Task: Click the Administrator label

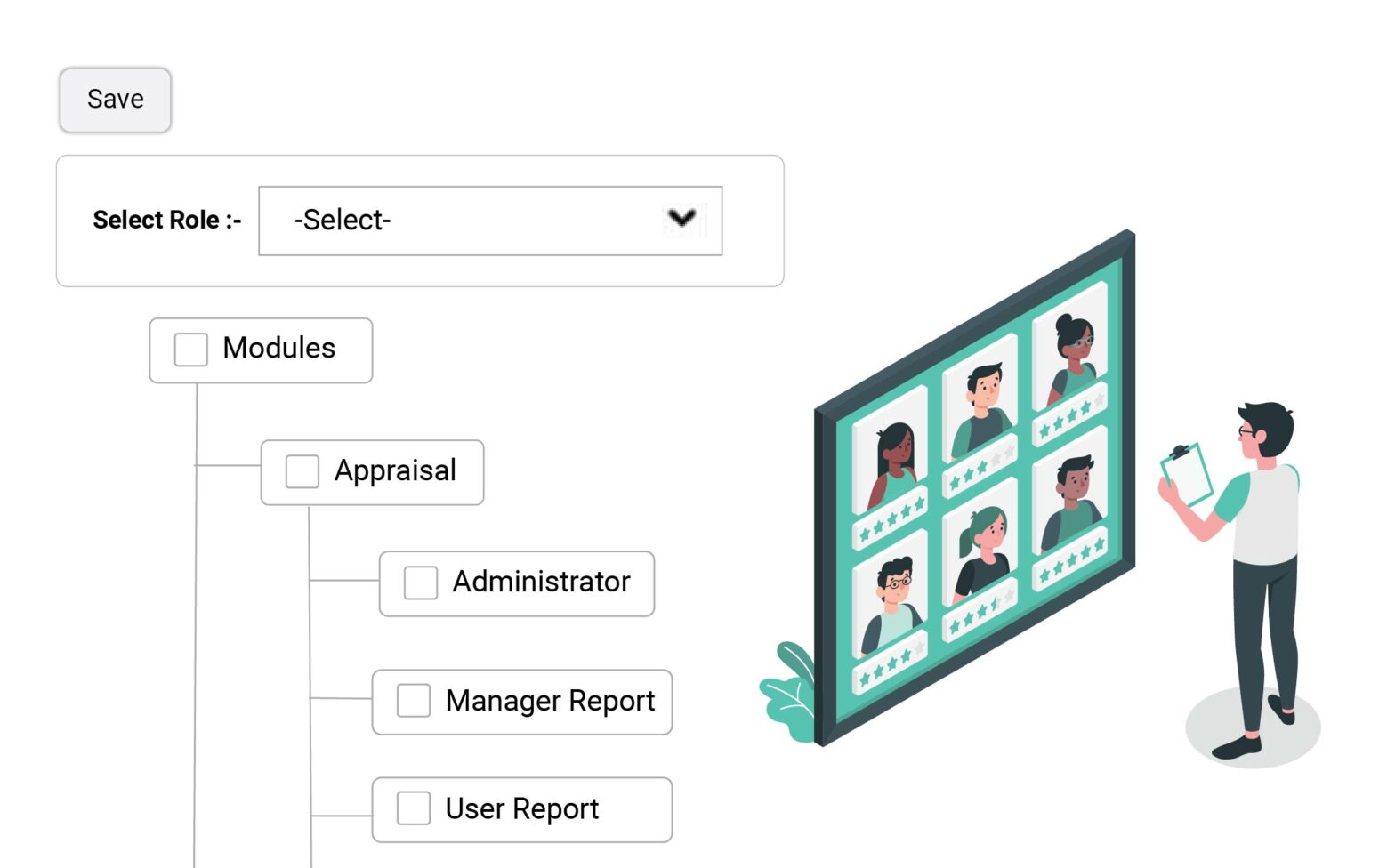Action: click(541, 583)
